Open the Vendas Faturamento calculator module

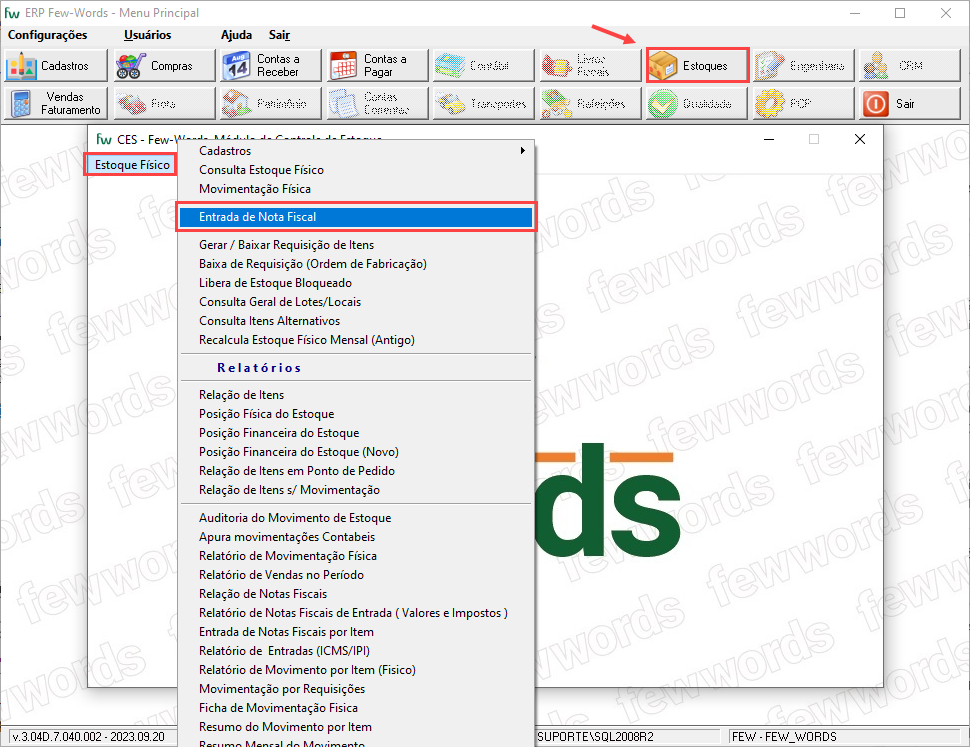56,103
